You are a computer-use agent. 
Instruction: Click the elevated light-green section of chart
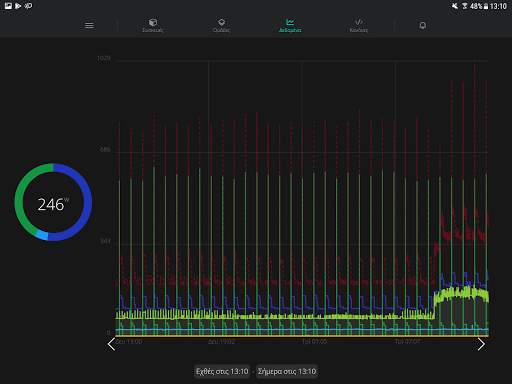461,295
